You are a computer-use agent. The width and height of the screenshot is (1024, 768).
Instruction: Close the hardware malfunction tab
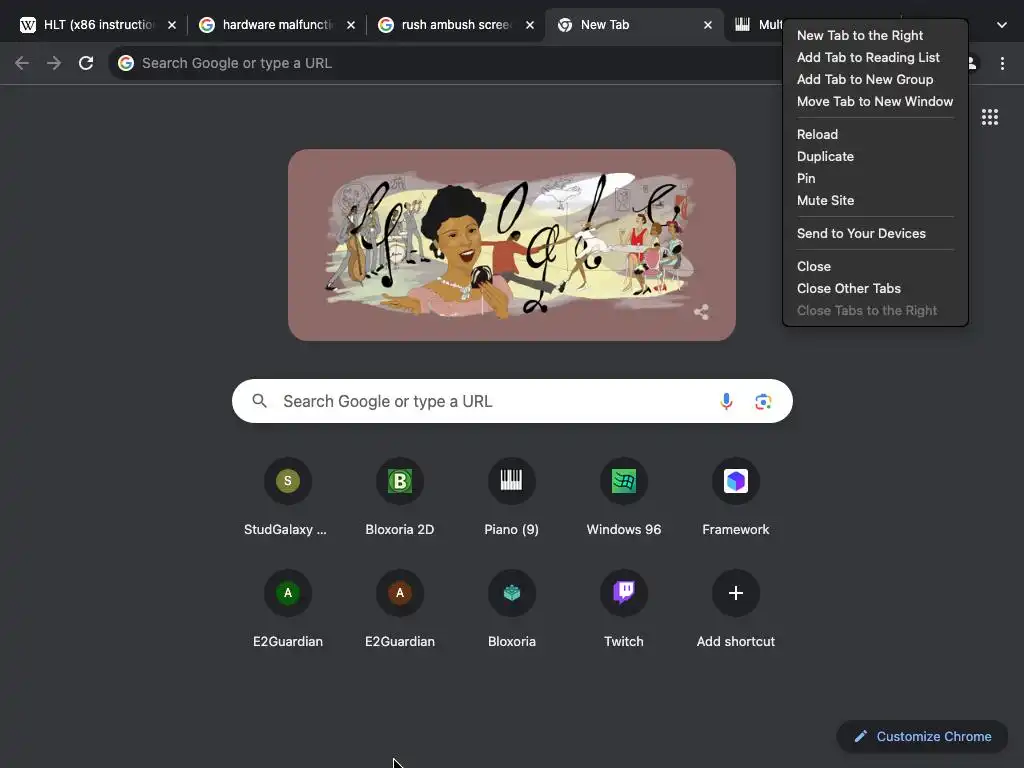pos(351,25)
